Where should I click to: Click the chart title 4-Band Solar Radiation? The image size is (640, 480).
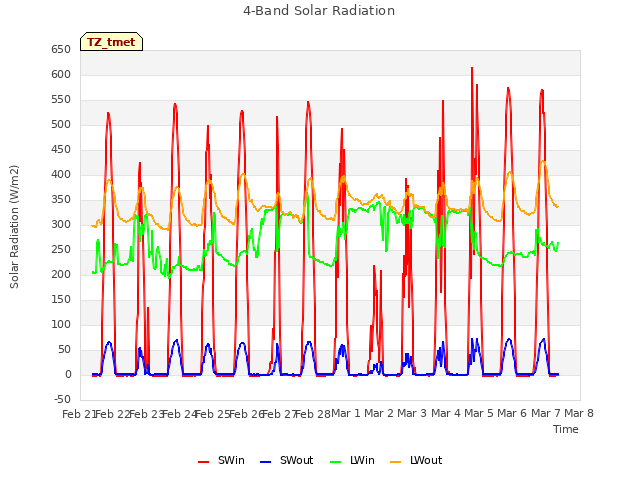tap(319, 11)
